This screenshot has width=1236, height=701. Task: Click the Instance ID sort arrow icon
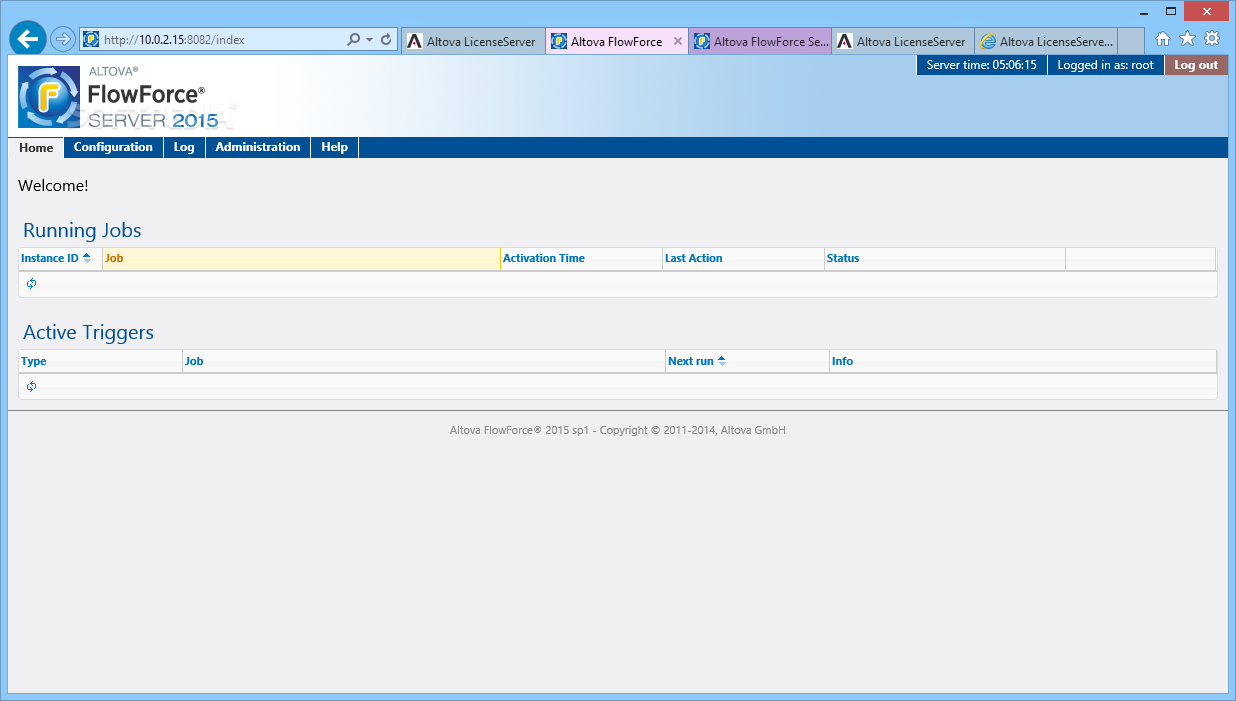coord(87,258)
